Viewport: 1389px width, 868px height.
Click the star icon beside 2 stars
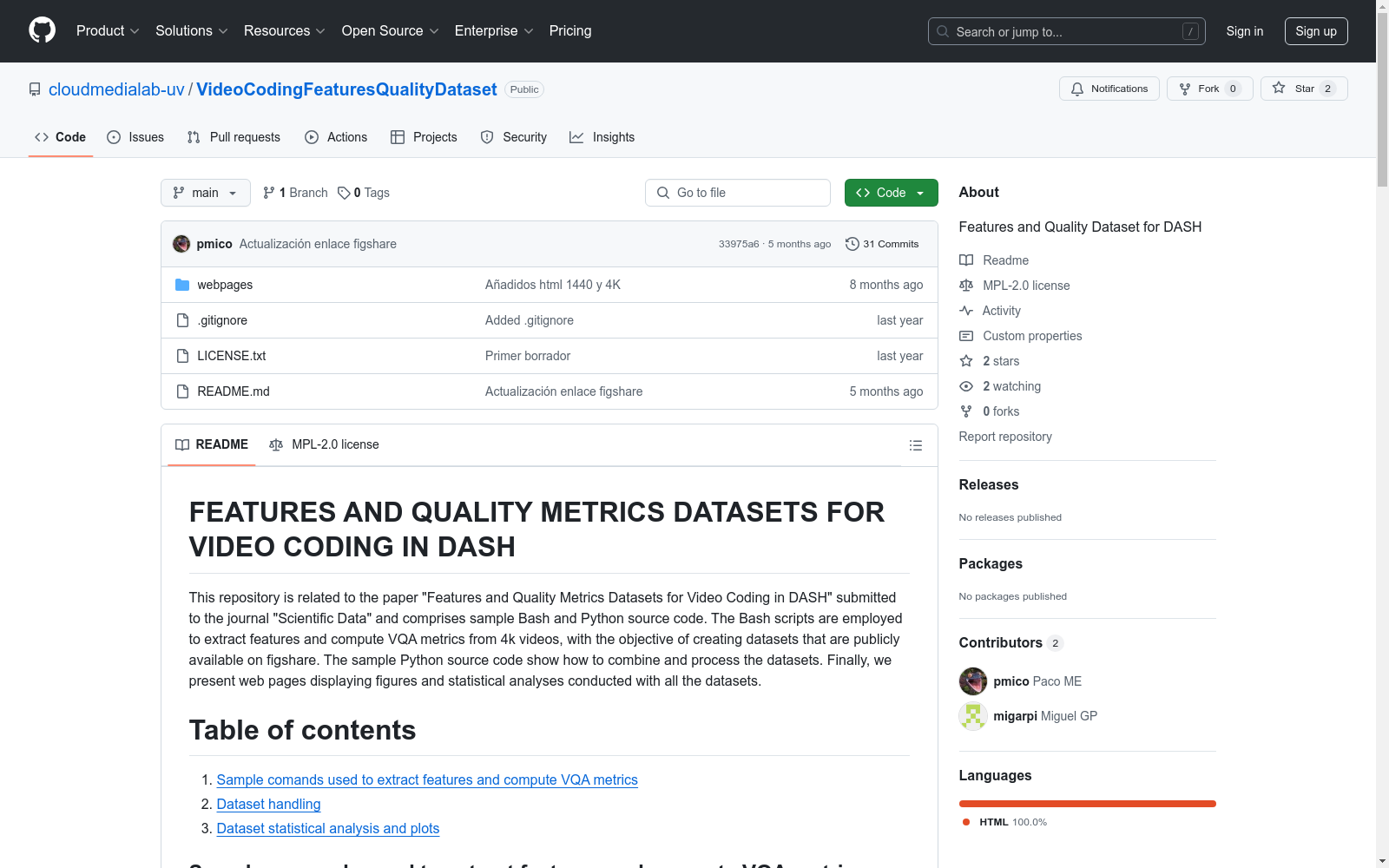coord(966,361)
